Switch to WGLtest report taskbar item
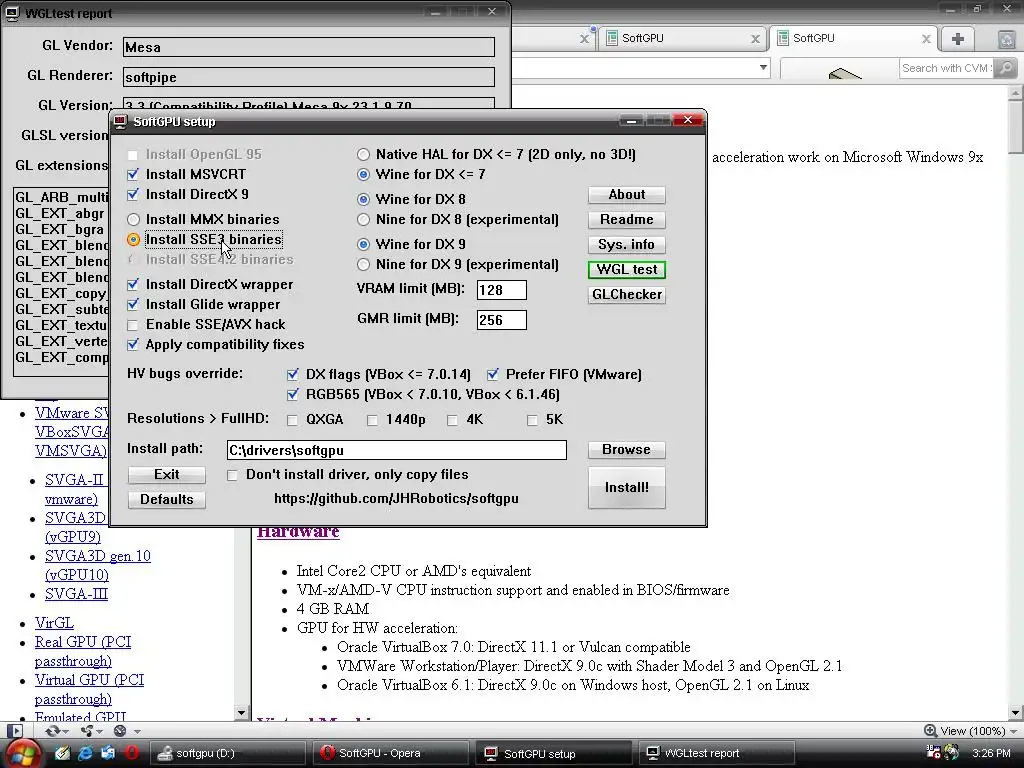The width and height of the screenshot is (1024, 768). coord(716,753)
